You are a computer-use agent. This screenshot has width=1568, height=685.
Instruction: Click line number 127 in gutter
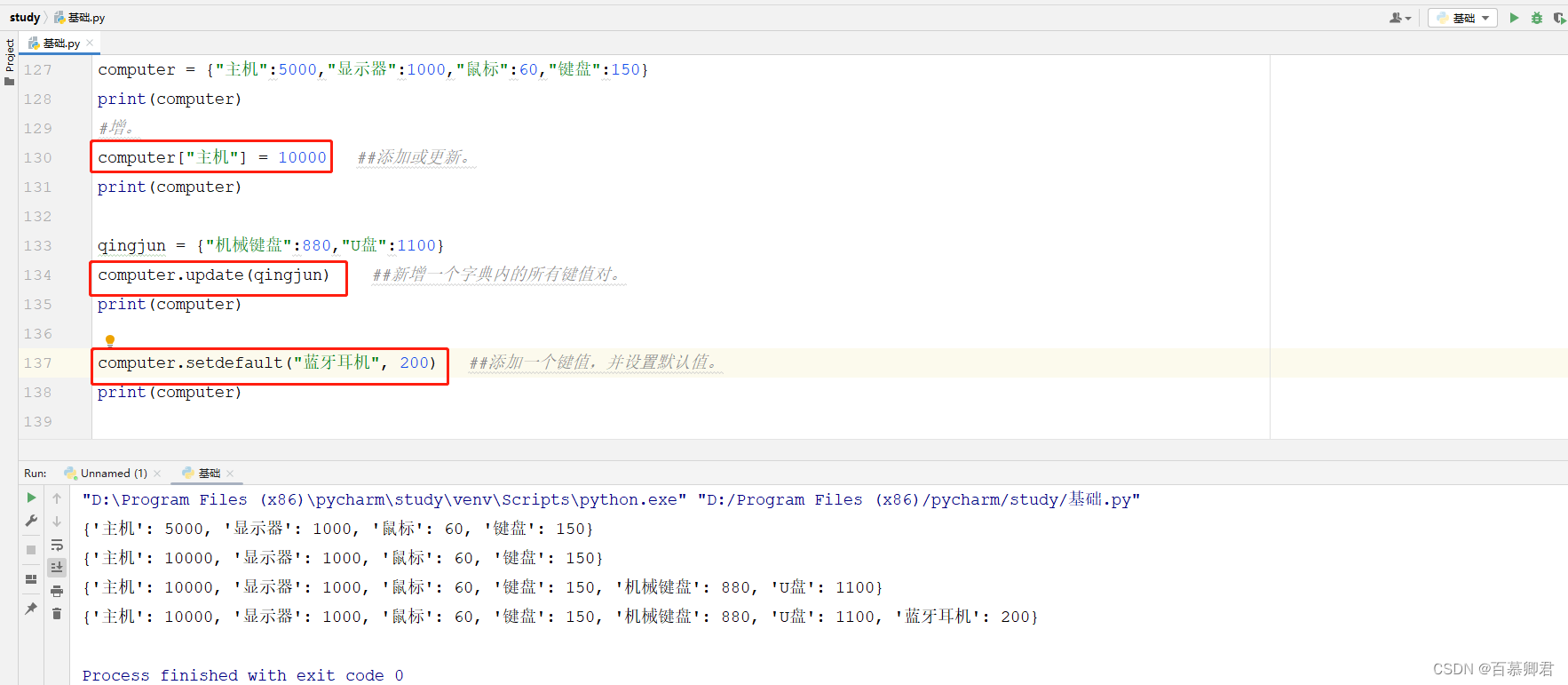pyautogui.click(x=37, y=69)
